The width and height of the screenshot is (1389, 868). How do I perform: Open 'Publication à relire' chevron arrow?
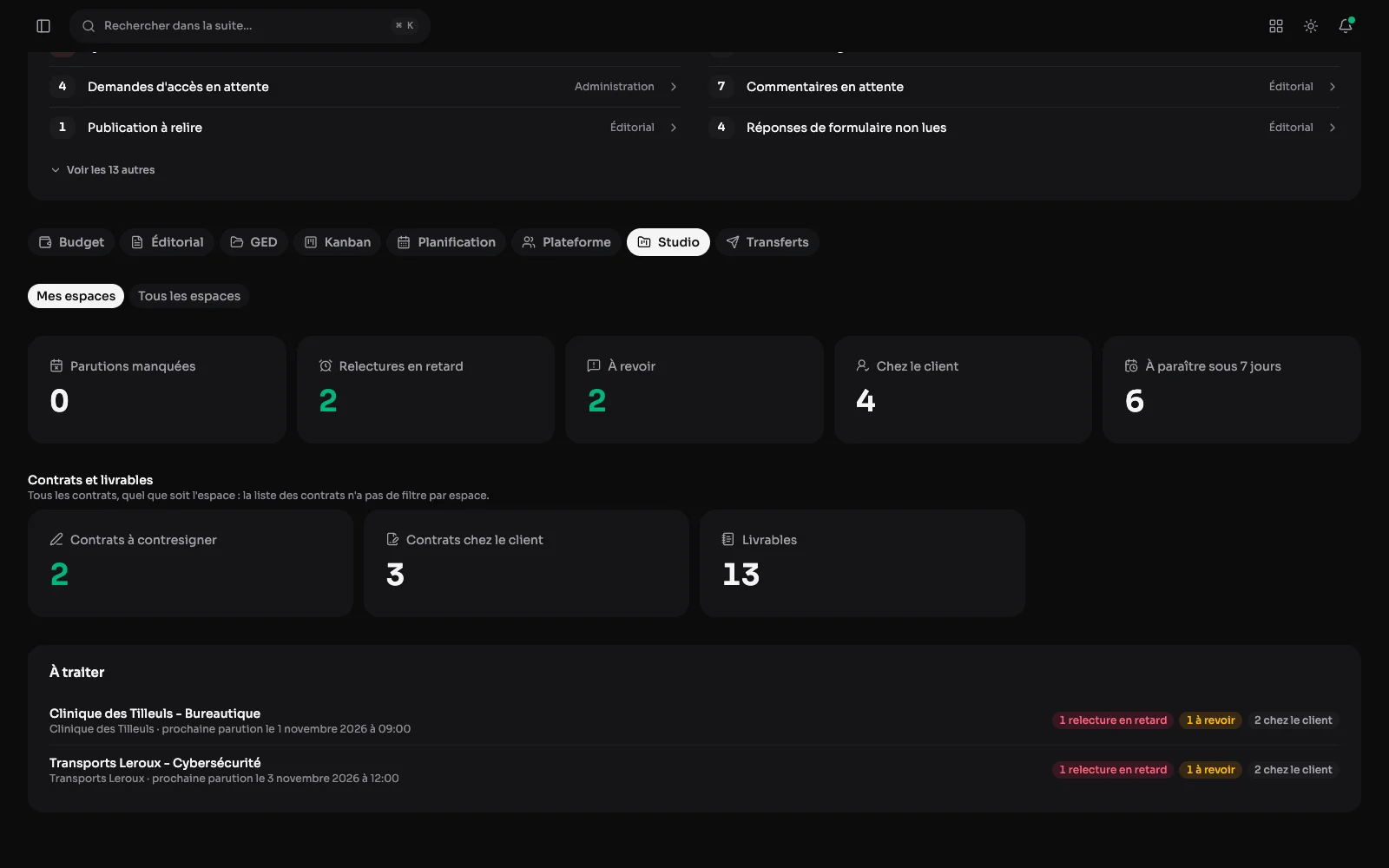click(674, 128)
